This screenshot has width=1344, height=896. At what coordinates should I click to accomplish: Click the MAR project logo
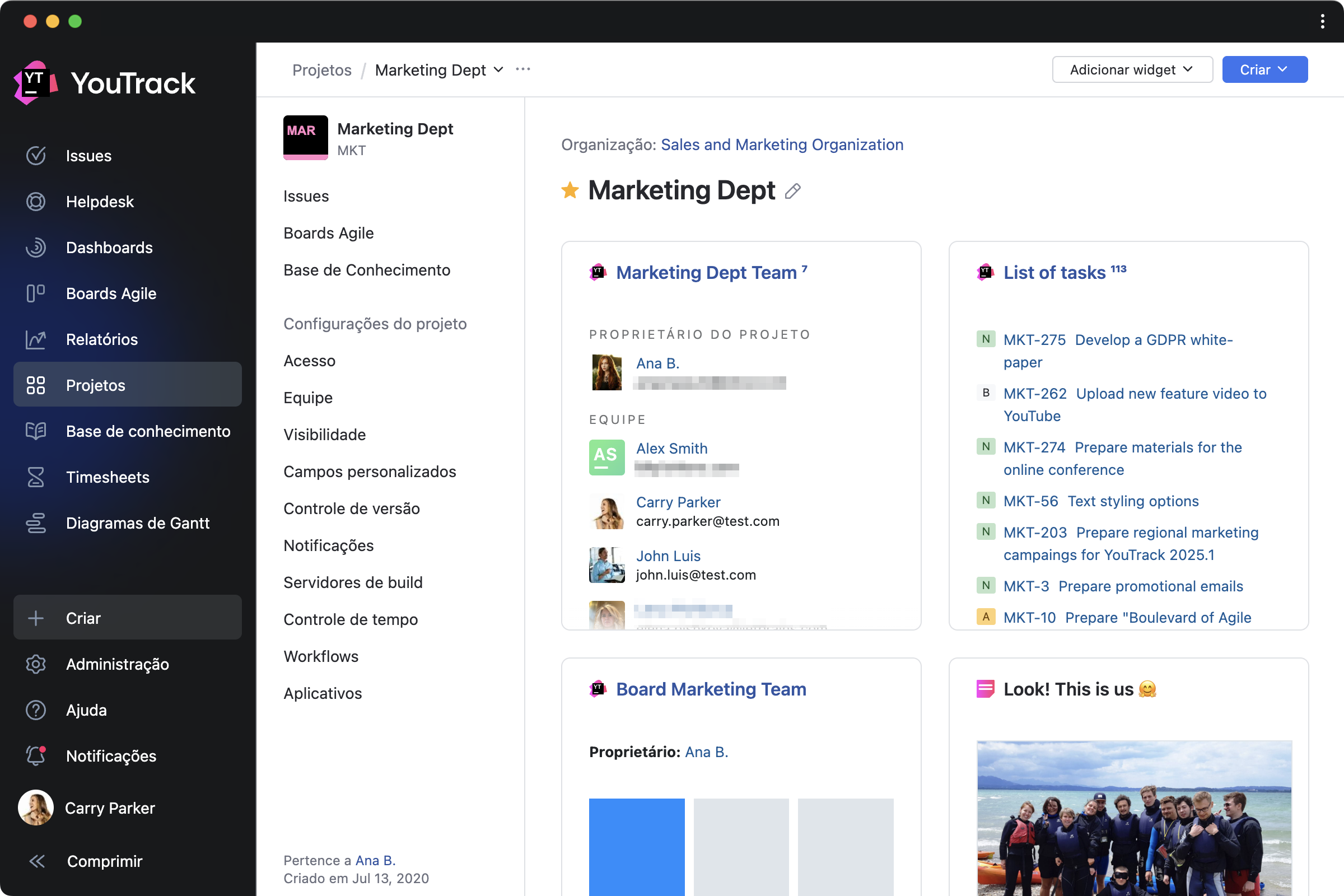pyautogui.click(x=306, y=137)
